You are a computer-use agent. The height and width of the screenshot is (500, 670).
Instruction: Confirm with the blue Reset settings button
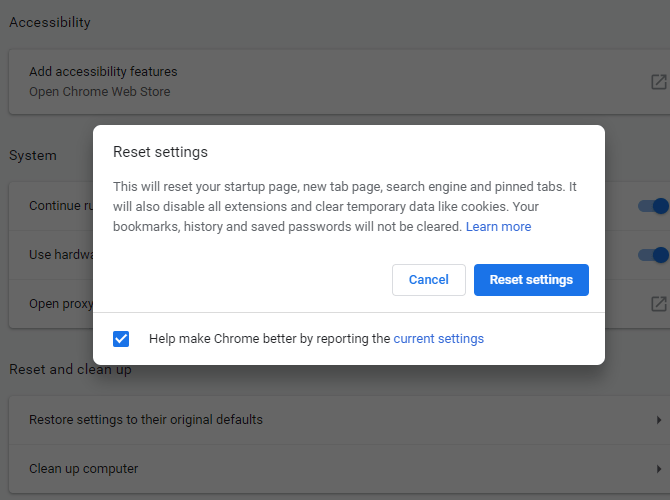click(531, 280)
